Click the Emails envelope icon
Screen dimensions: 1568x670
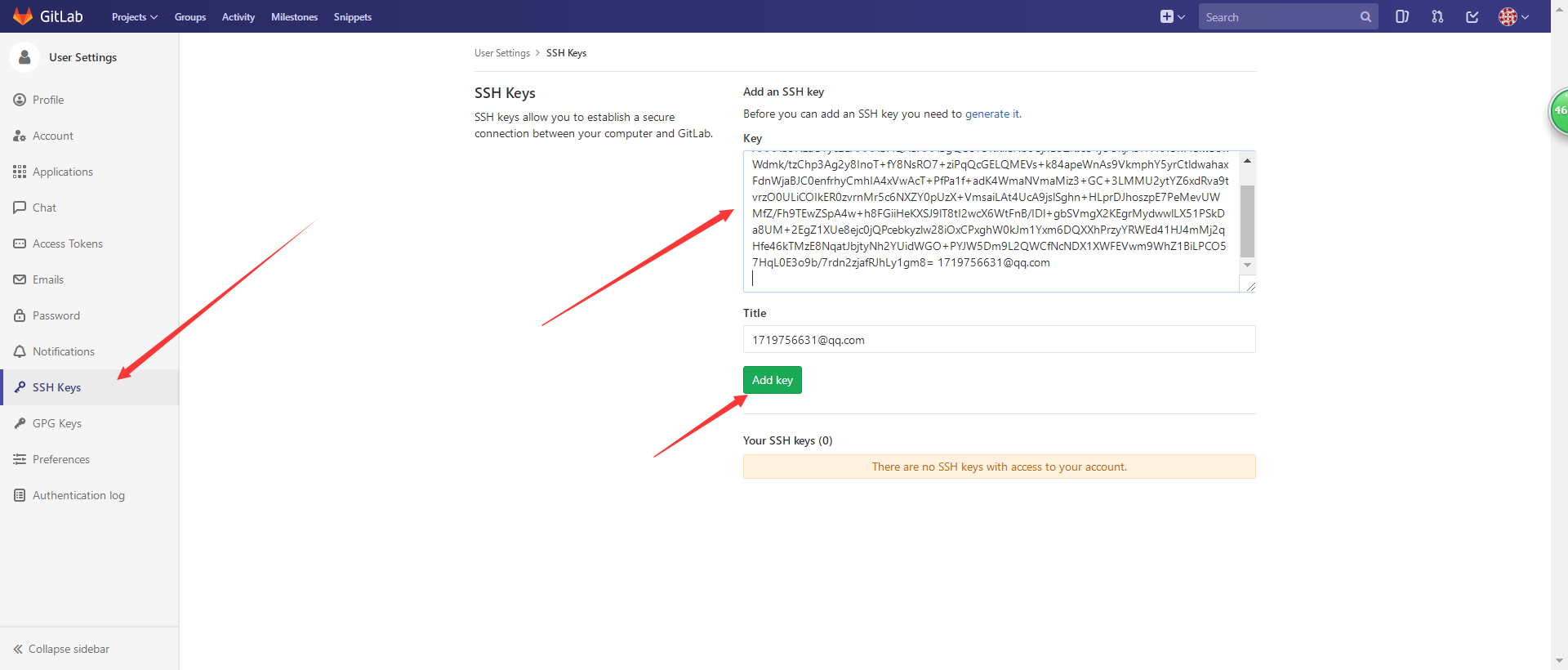(x=20, y=279)
